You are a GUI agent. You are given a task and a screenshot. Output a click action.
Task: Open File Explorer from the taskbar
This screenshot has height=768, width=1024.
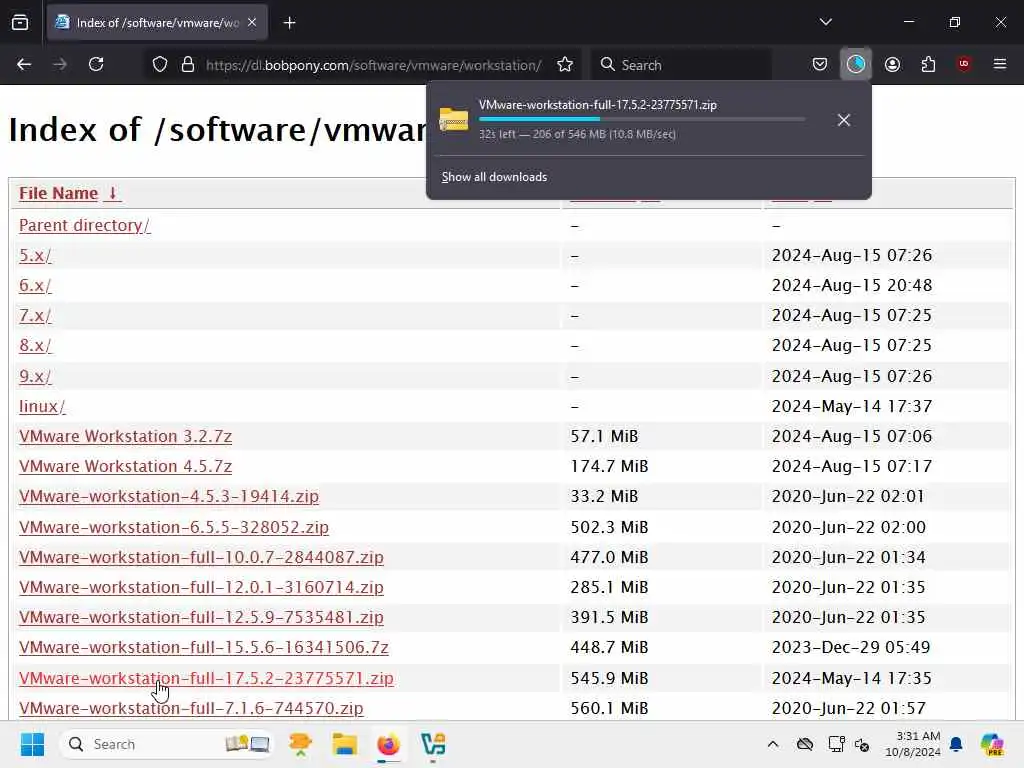[344, 744]
